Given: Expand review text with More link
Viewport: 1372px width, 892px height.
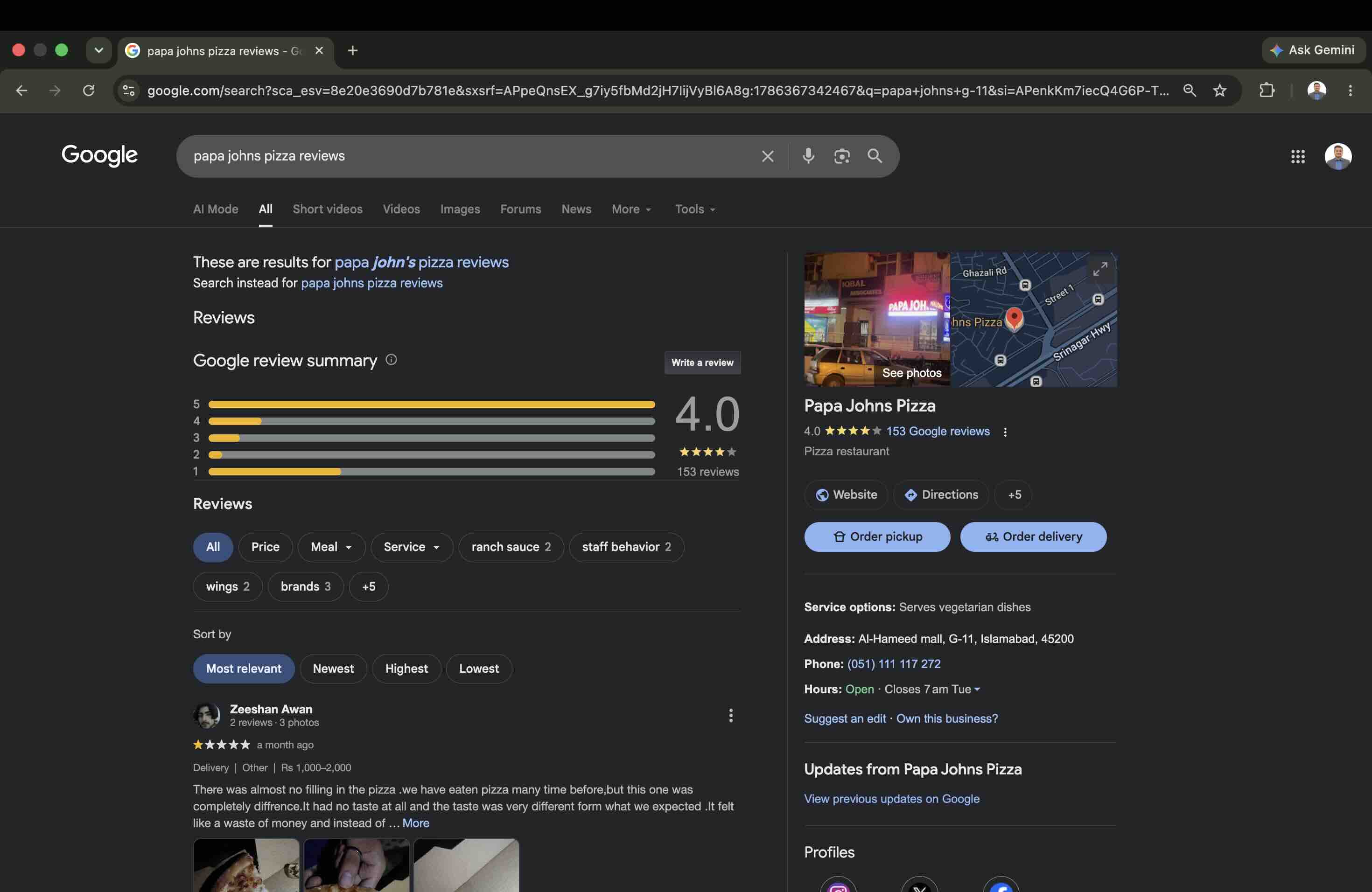Looking at the screenshot, I should (x=416, y=823).
